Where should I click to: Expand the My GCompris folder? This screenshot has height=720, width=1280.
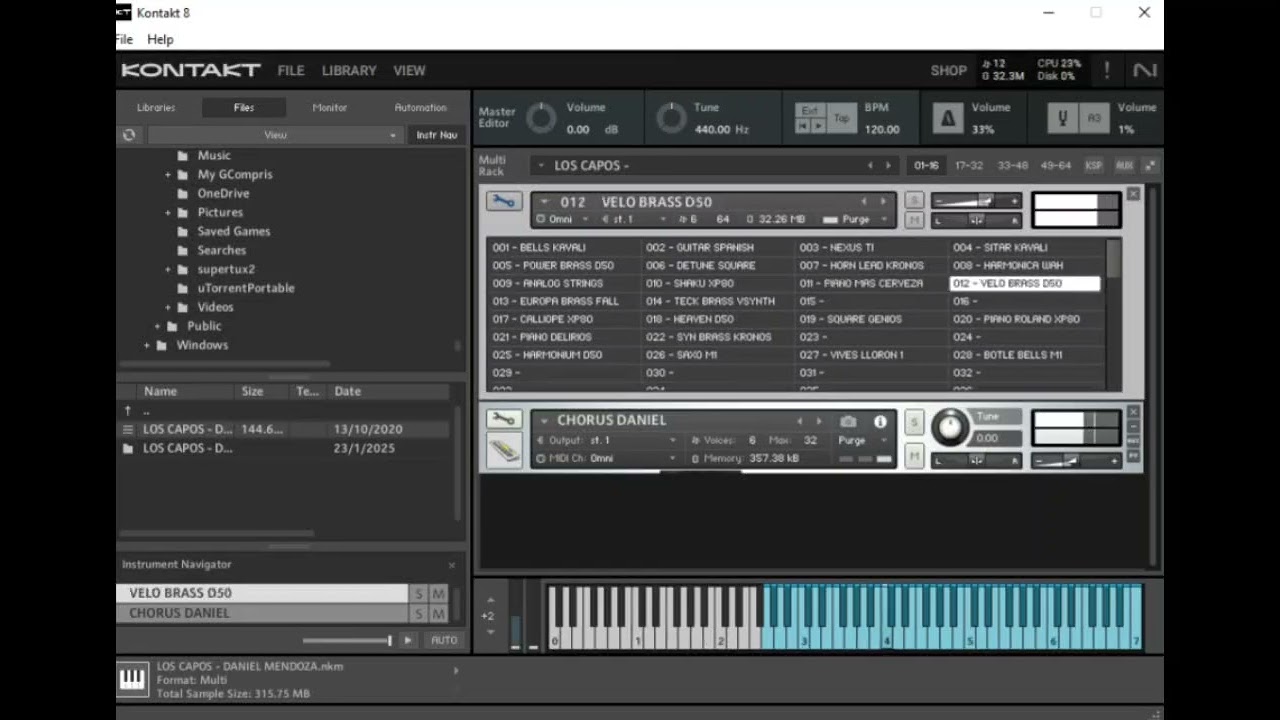pyautogui.click(x=168, y=175)
